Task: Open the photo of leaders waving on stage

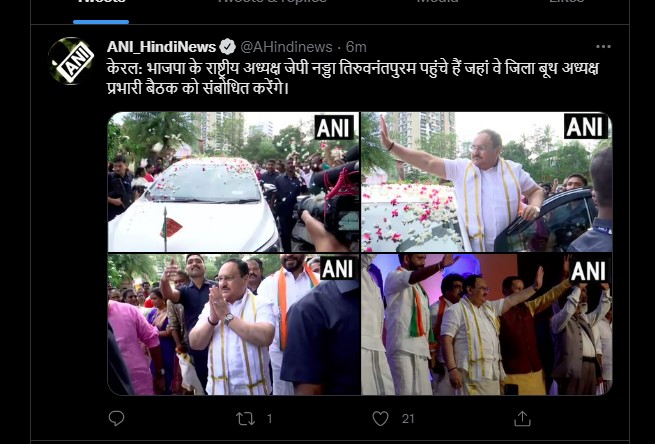Action: (x=487, y=324)
